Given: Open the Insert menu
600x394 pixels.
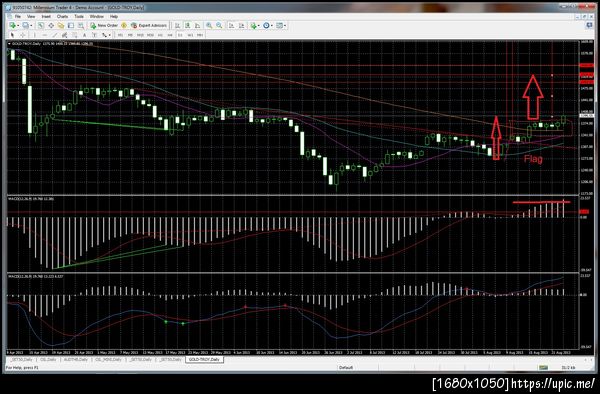Looking at the screenshot, I should pyautogui.click(x=46, y=16).
